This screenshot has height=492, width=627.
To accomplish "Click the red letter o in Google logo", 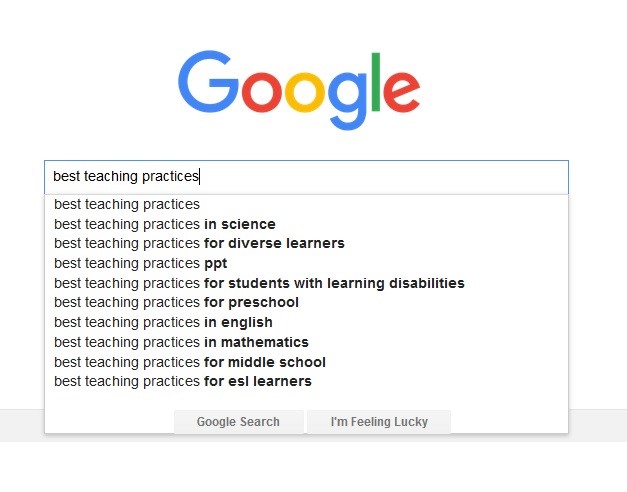I will (x=263, y=90).
